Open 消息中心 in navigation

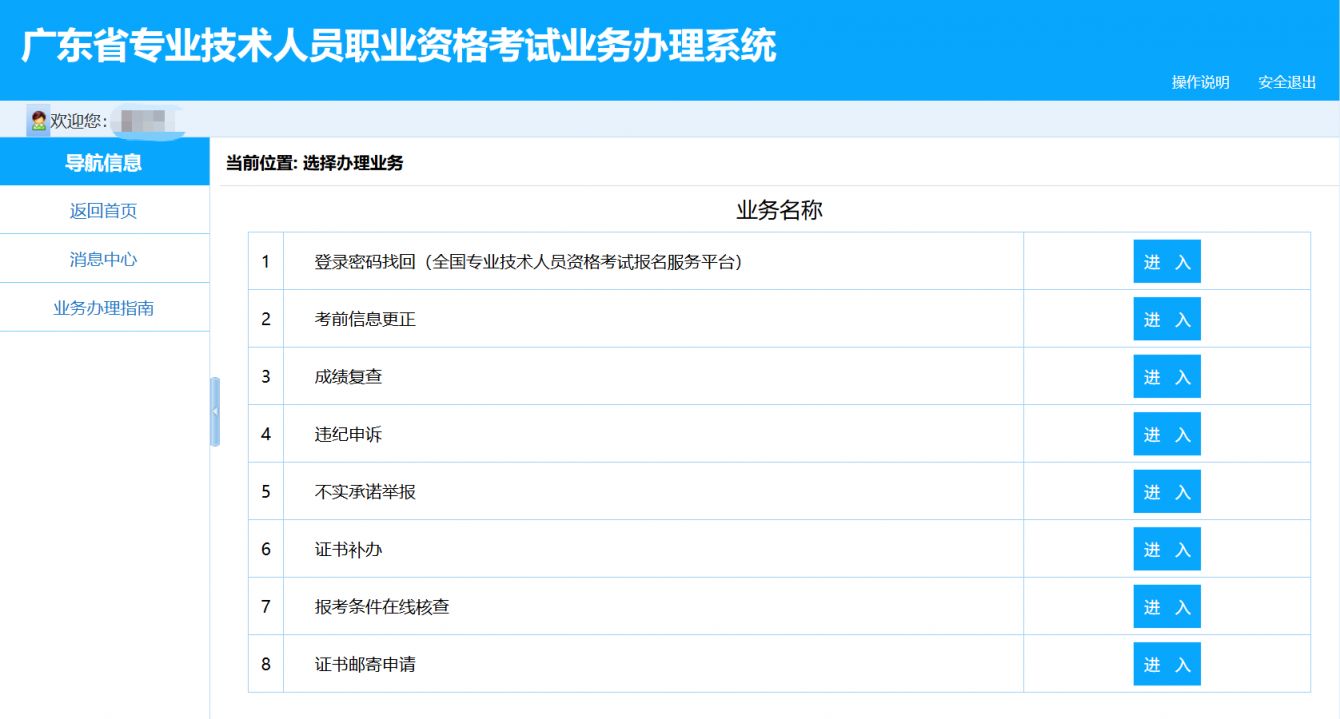pyautogui.click(x=104, y=259)
